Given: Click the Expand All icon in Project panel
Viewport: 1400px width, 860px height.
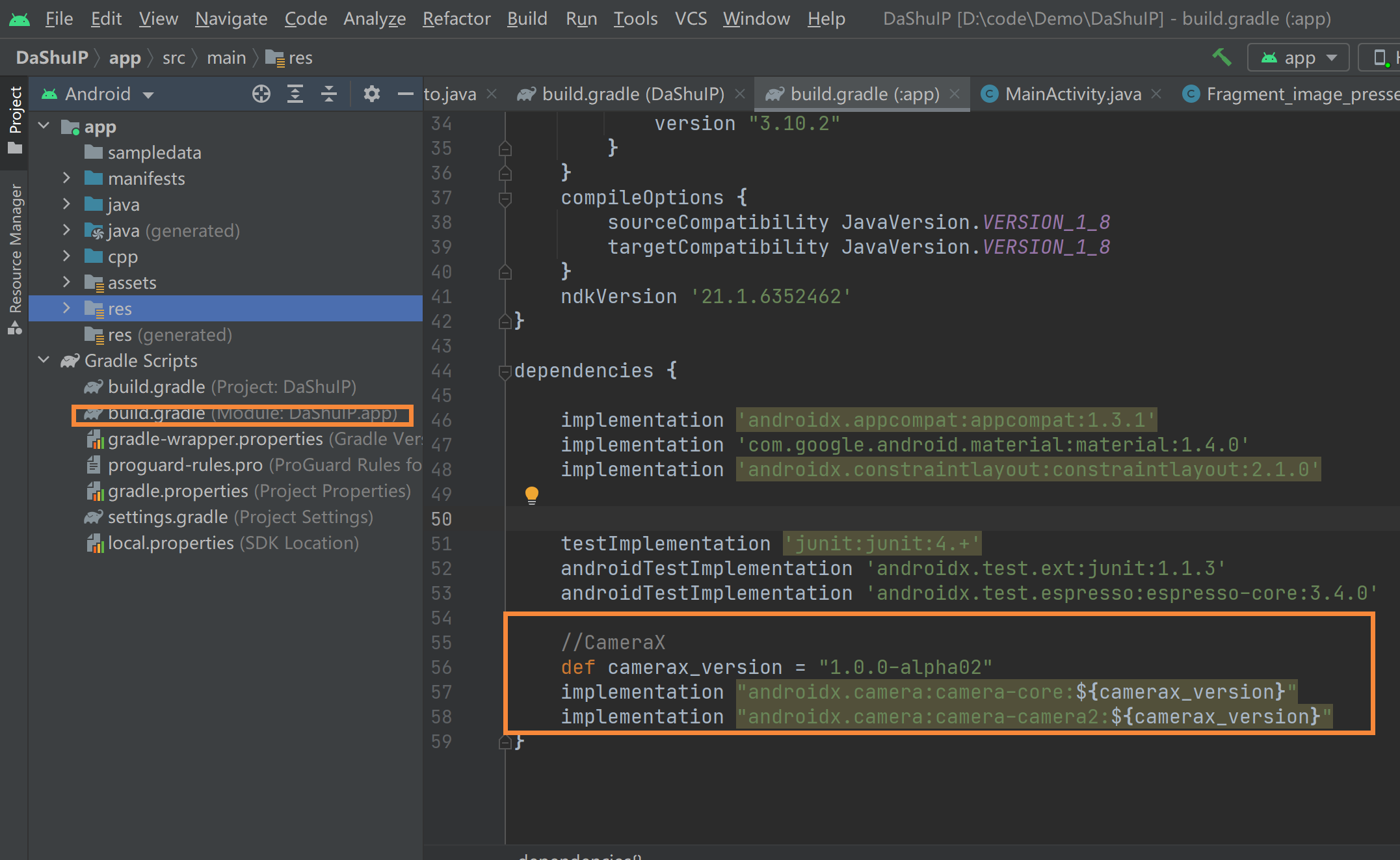Looking at the screenshot, I should pos(295,94).
